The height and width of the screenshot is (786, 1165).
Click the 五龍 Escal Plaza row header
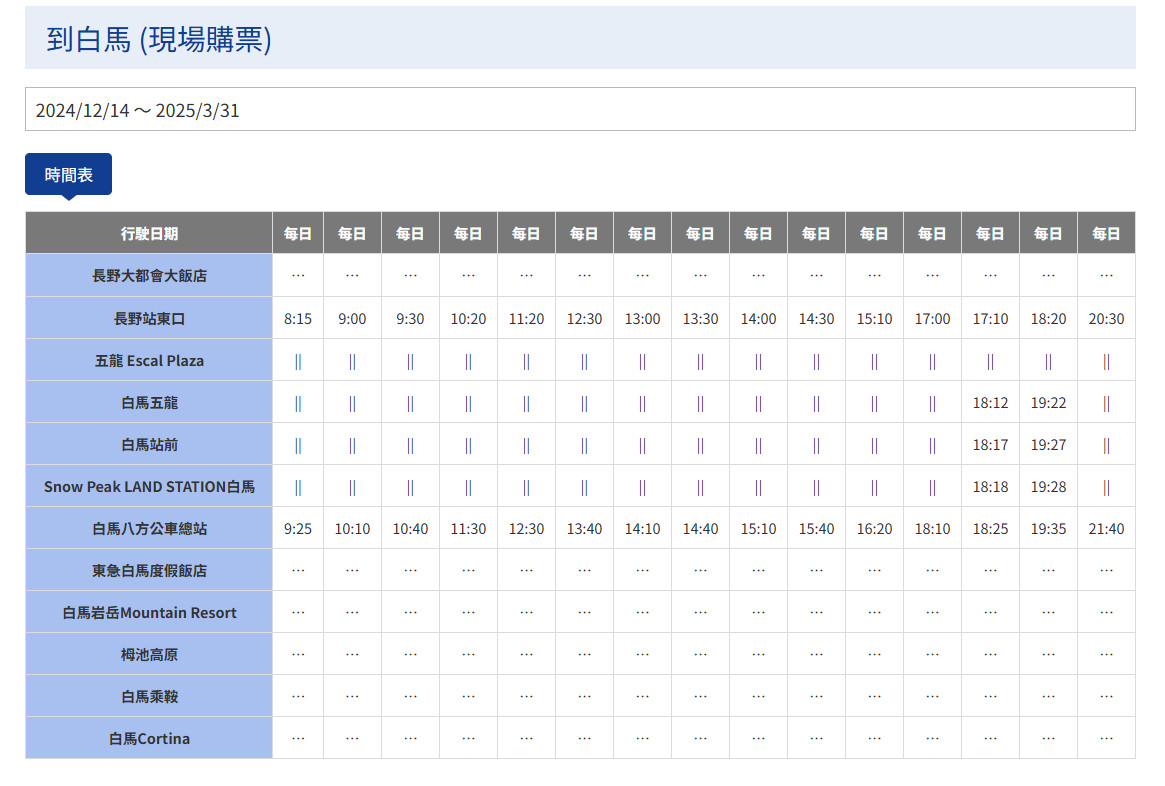coord(149,361)
